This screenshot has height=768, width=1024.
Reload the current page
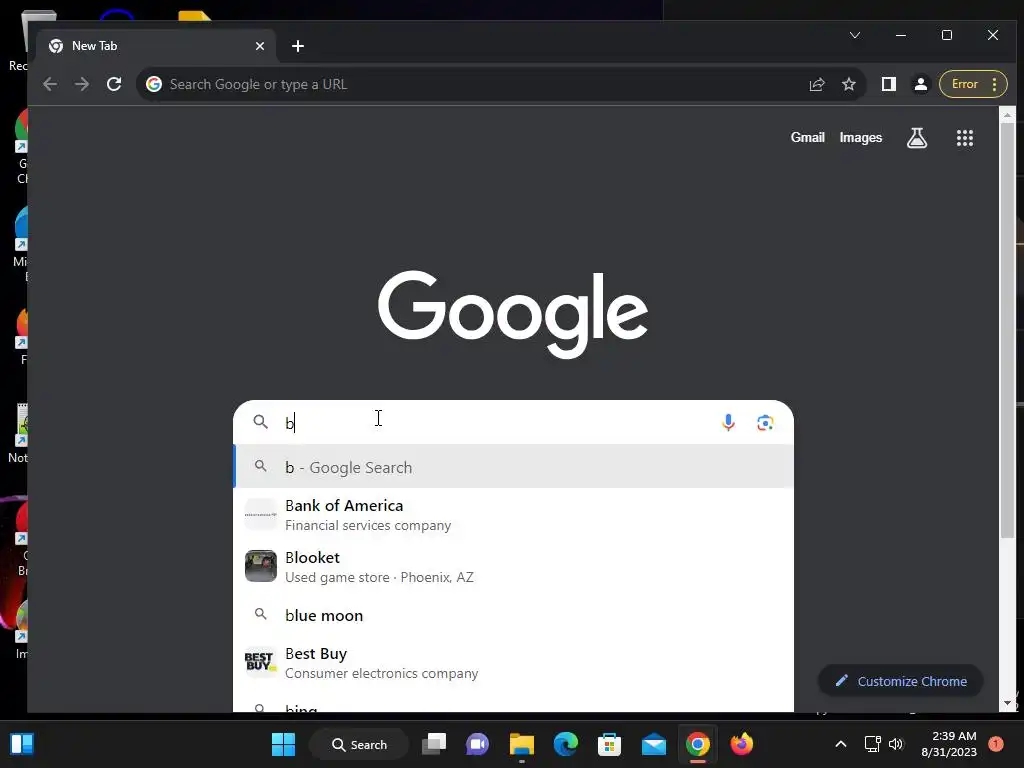(114, 84)
